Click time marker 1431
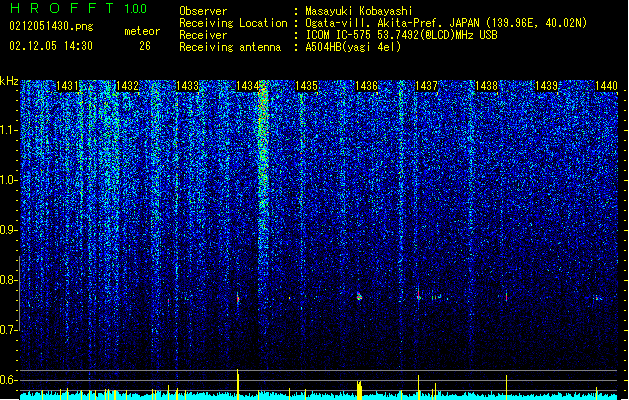629x400 pixels. pyautogui.click(x=67, y=85)
